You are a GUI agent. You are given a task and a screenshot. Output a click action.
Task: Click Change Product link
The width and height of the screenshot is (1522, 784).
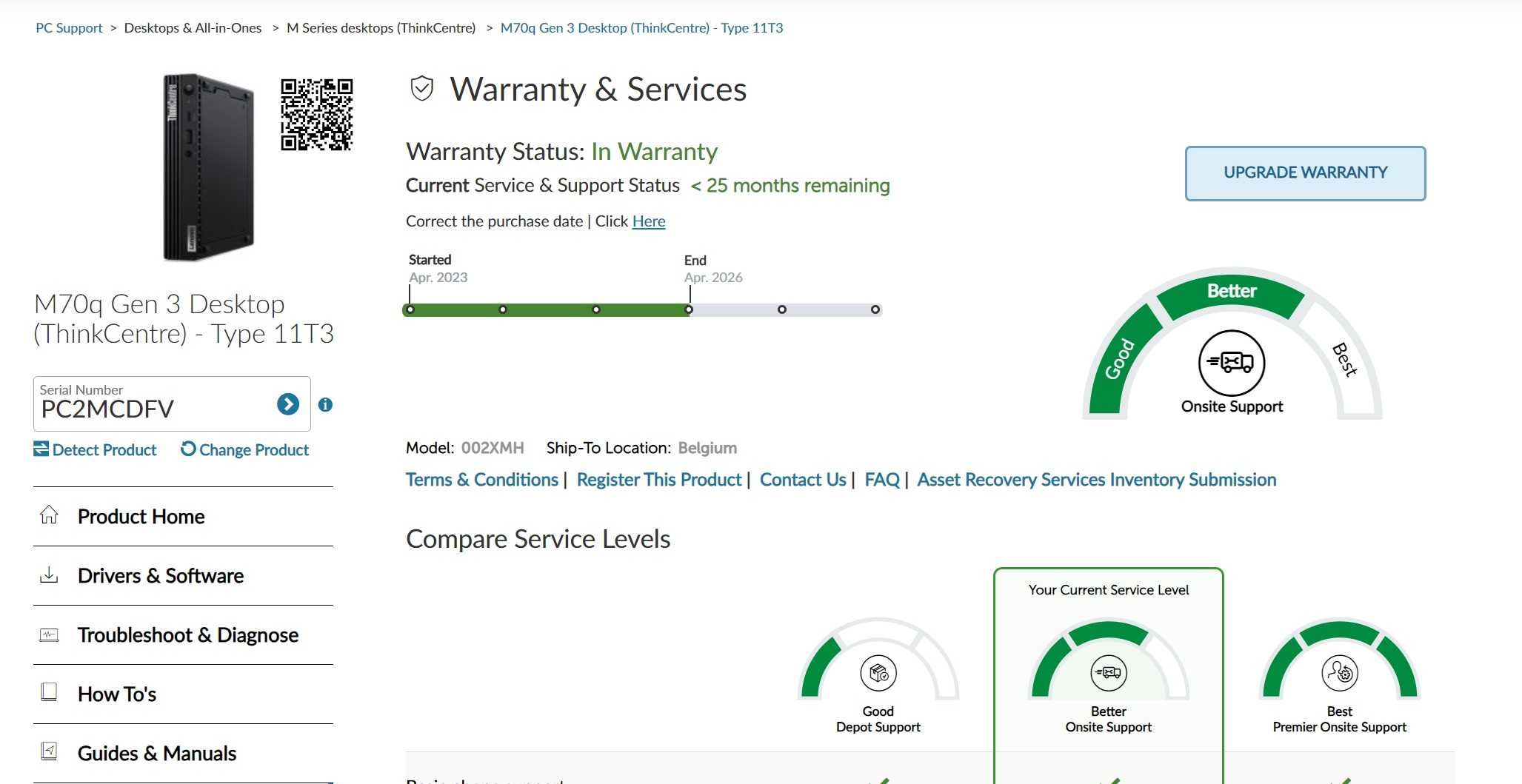[x=245, y=449]
